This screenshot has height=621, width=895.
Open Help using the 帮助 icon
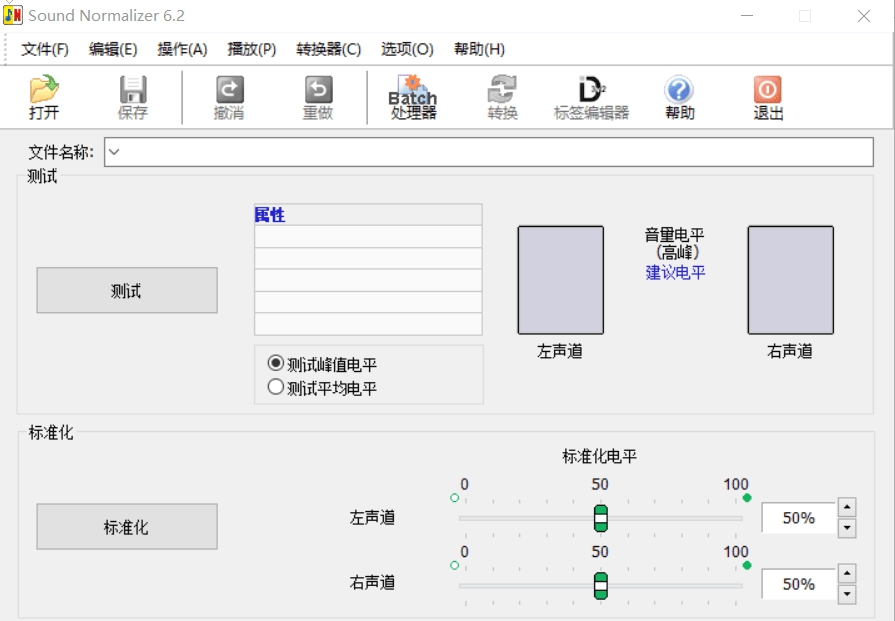679,97
